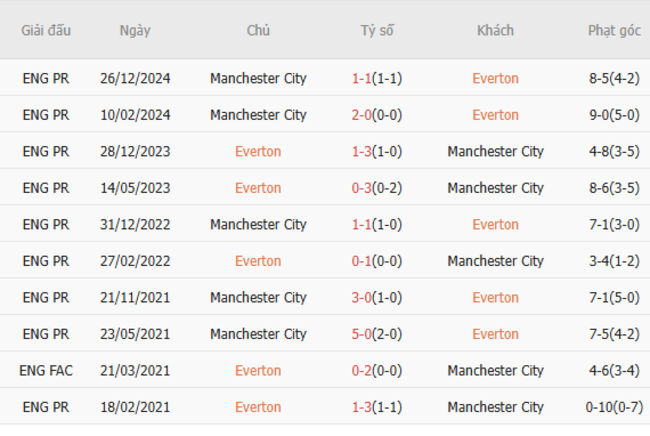Viewport: 650px width, 436px height.
Task: Open the 2-0 score from 10/02/2024
Action: pos(361,115)
